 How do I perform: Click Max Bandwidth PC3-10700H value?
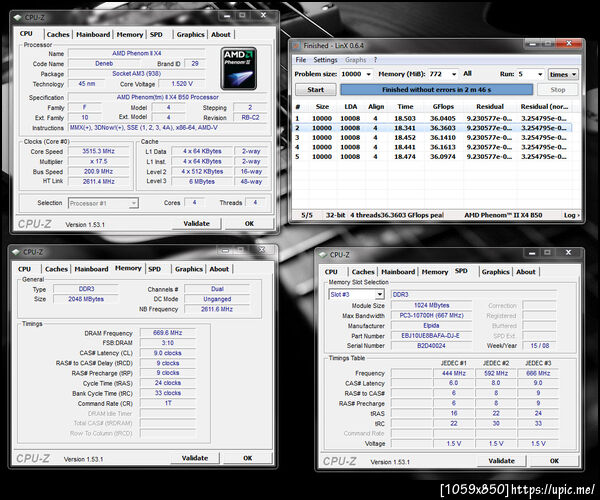pos(431,315)
